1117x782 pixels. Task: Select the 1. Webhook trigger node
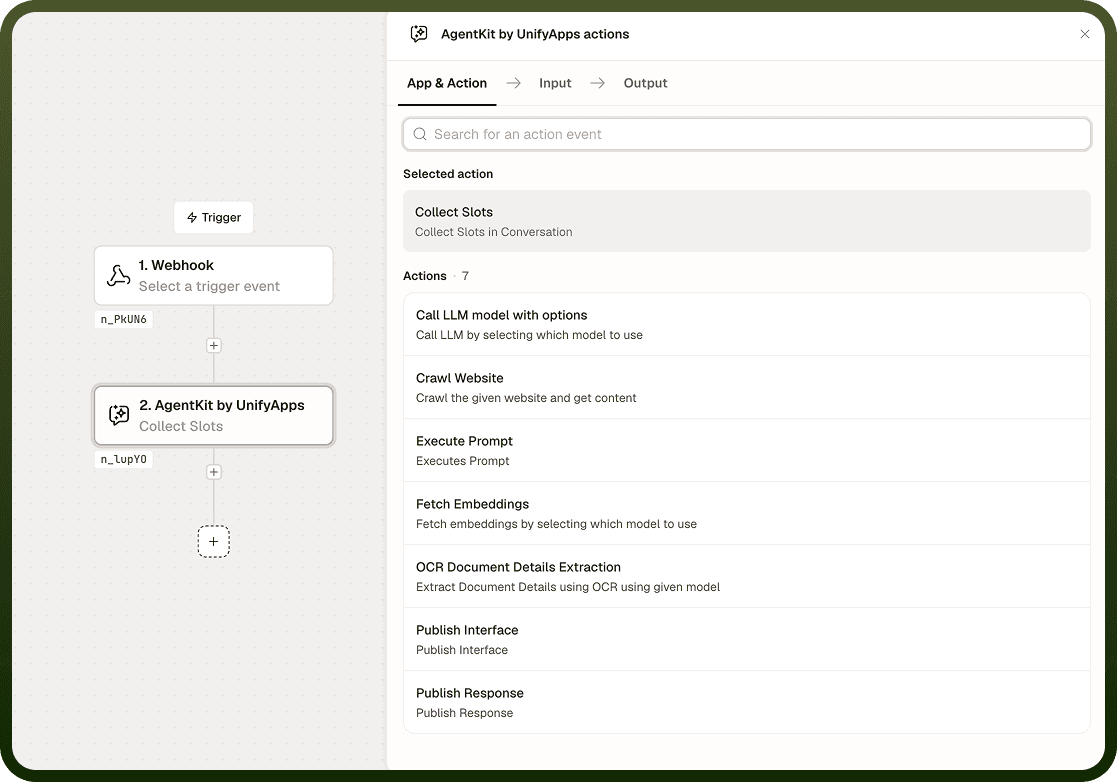pyautogui.click(x=214, y=276)
